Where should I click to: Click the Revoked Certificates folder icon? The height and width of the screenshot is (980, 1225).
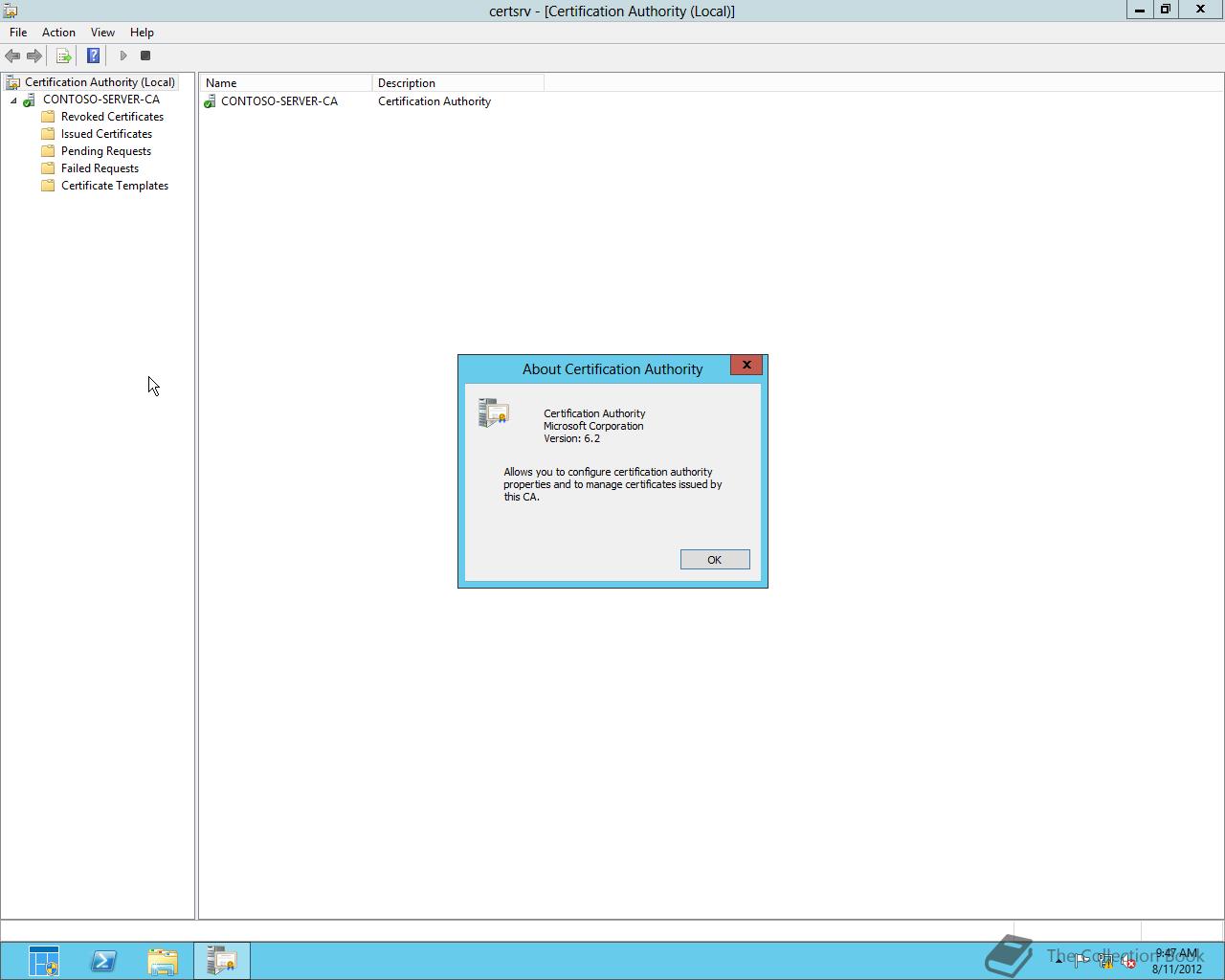click(x=48, y=117)
